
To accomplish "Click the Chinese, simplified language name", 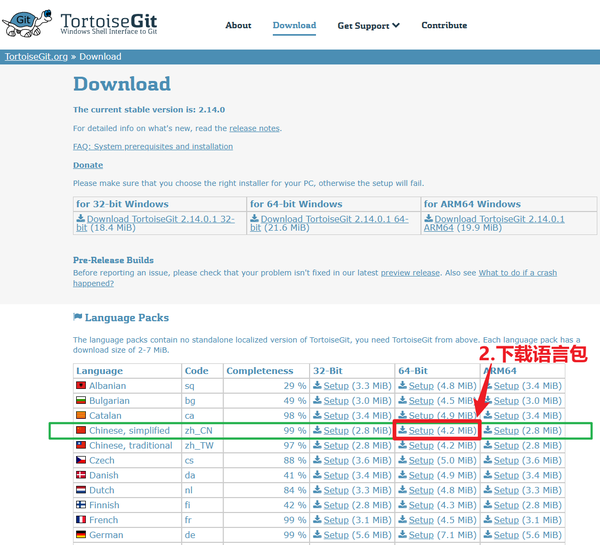I will click(129, 431).
